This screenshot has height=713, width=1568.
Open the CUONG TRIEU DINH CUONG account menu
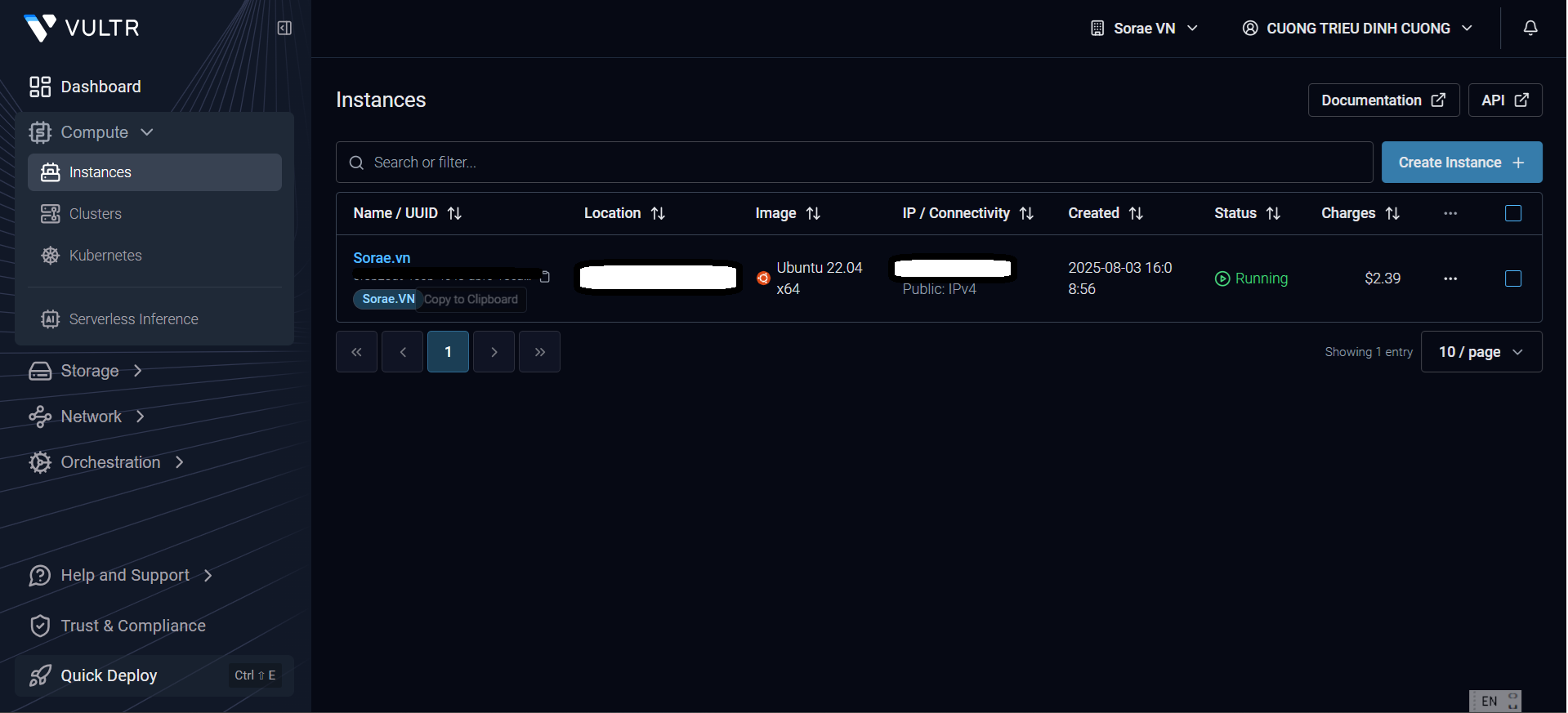pos(1358,29)
